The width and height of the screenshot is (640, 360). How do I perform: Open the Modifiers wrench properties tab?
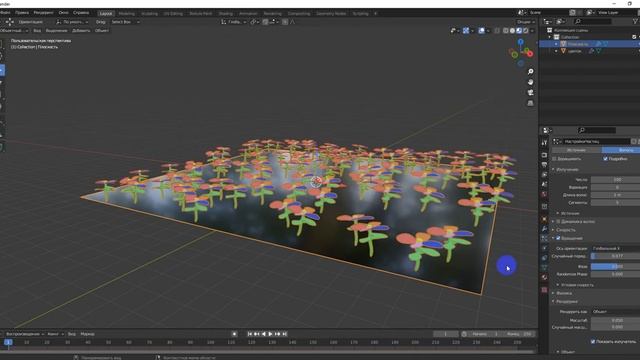[544, 229]
